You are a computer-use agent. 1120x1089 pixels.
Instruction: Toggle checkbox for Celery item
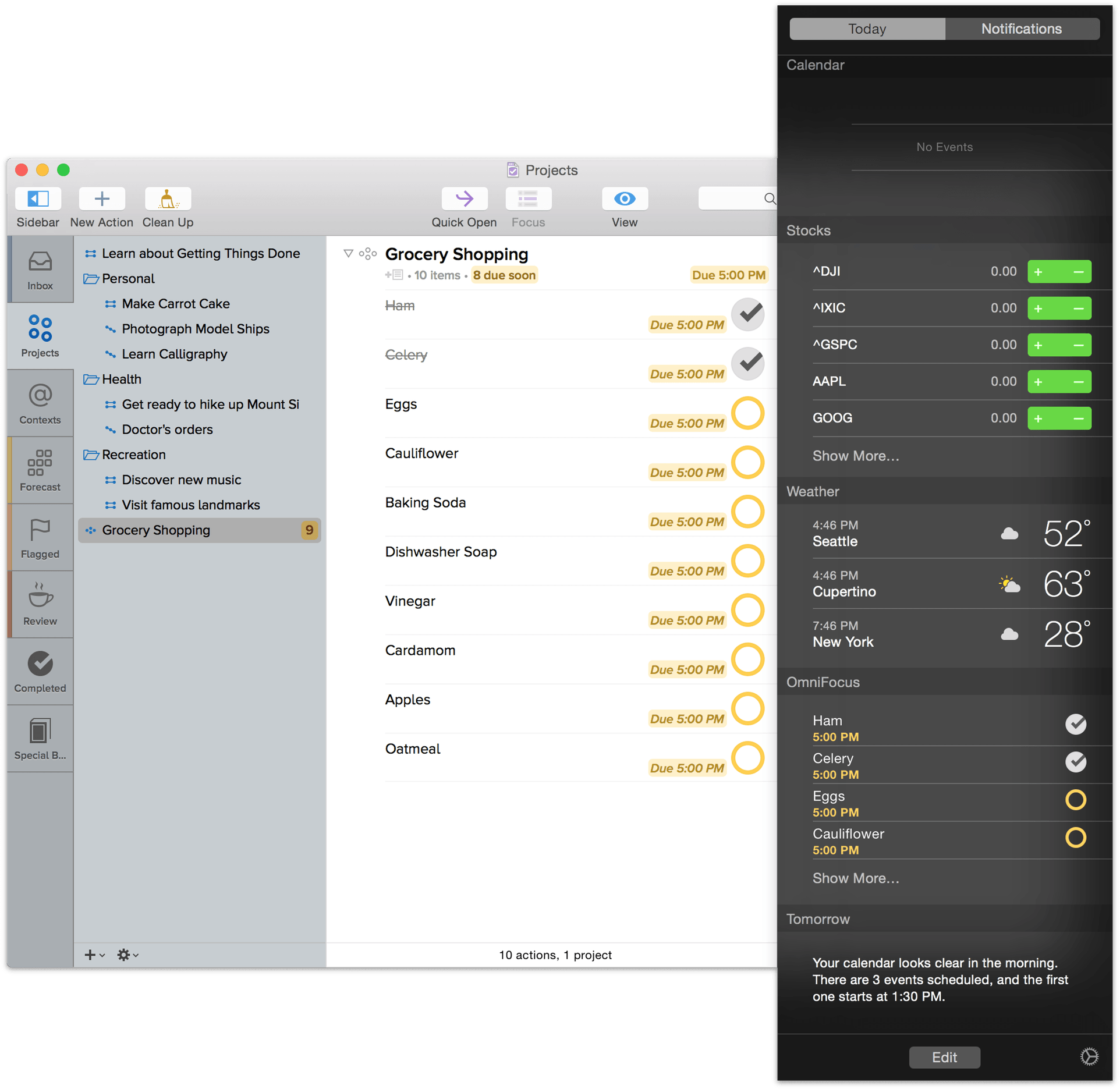click(x=750, y=362)
